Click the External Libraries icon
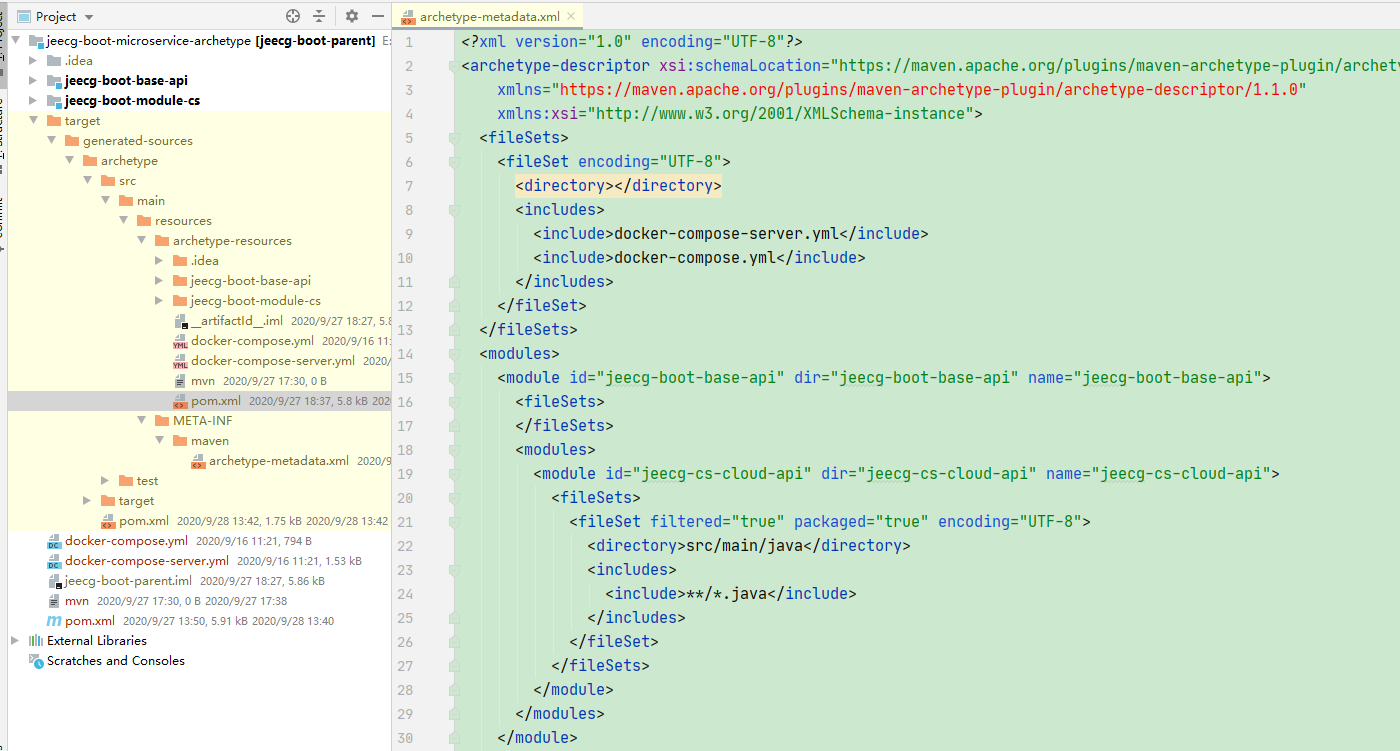1400x751 pixels. point(37,641)
